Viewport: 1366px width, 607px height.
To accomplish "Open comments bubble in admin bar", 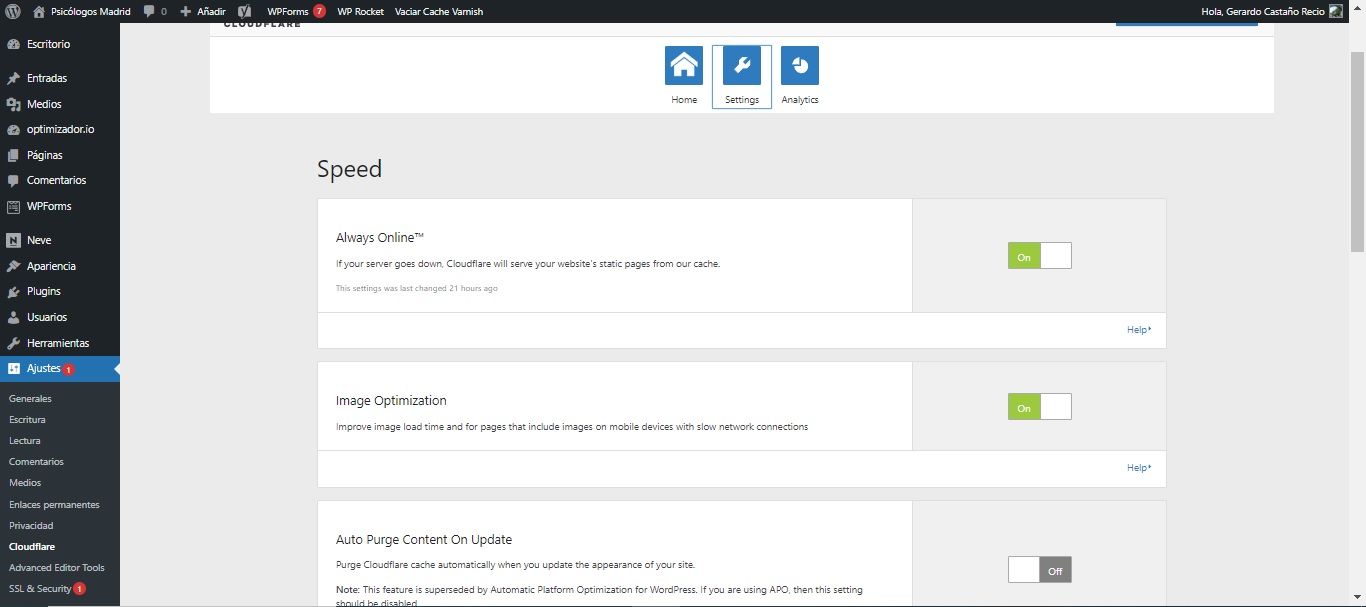I will (x=155, y=11).
